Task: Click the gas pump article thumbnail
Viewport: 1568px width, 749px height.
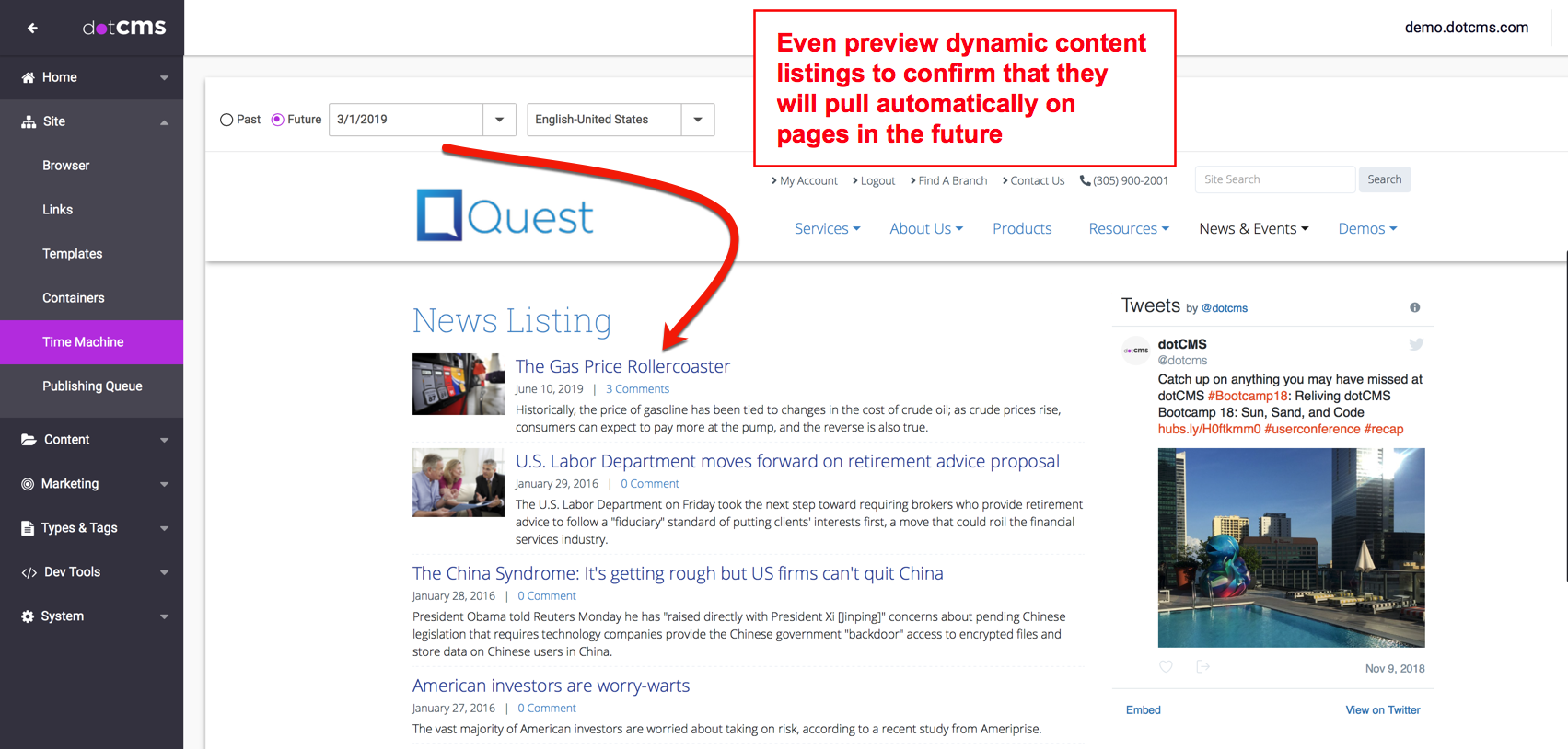Action: pos(459,384)
